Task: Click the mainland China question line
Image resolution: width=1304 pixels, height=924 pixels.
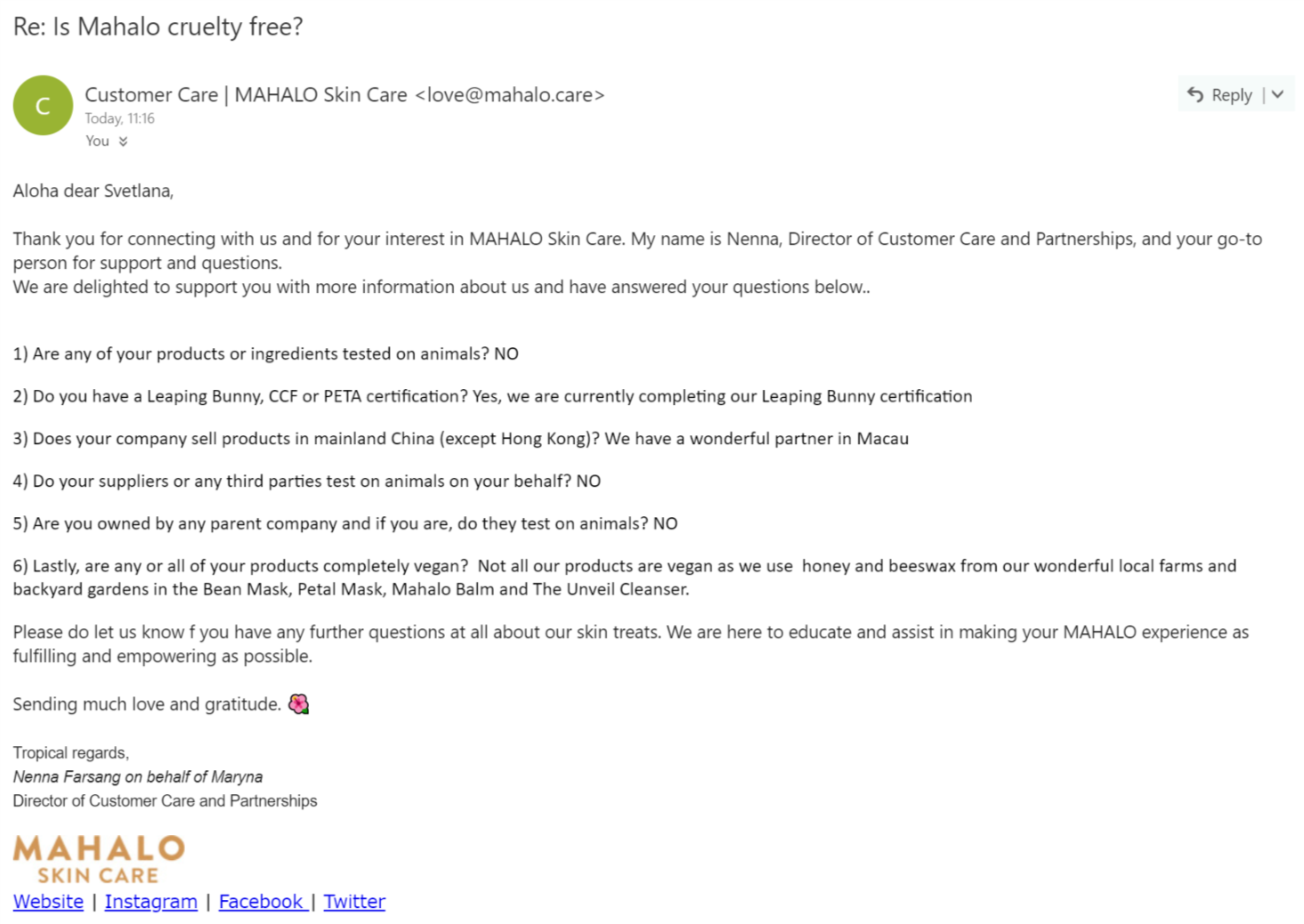Action: (460, 438)
